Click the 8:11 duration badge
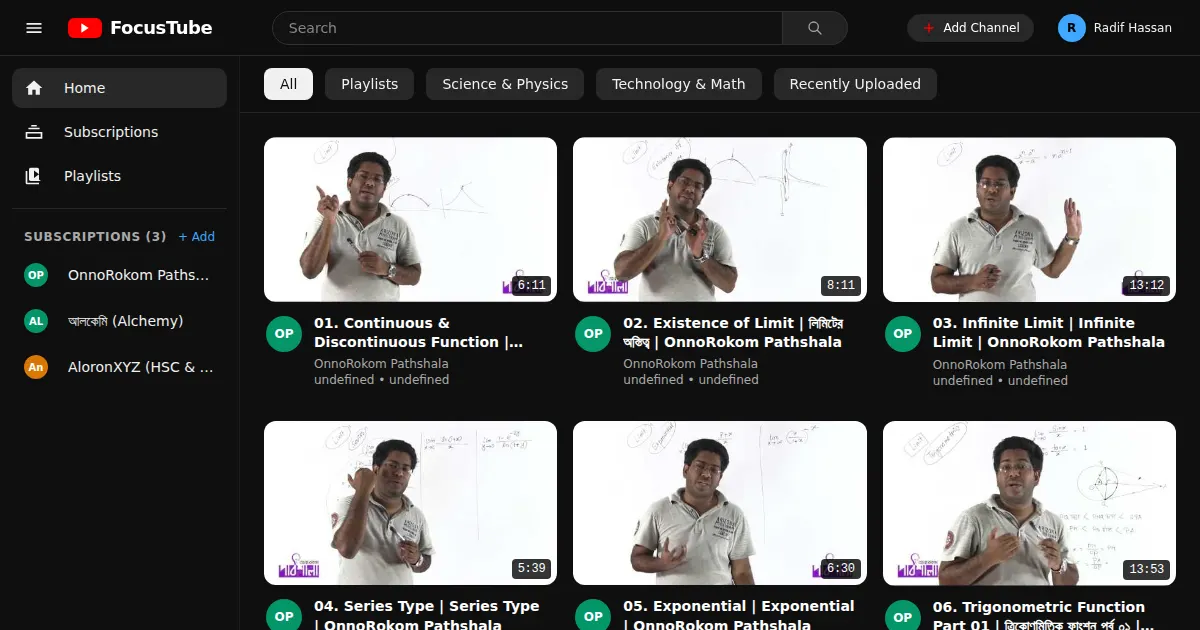The image size is (1200, 630). tap(841, 285)
